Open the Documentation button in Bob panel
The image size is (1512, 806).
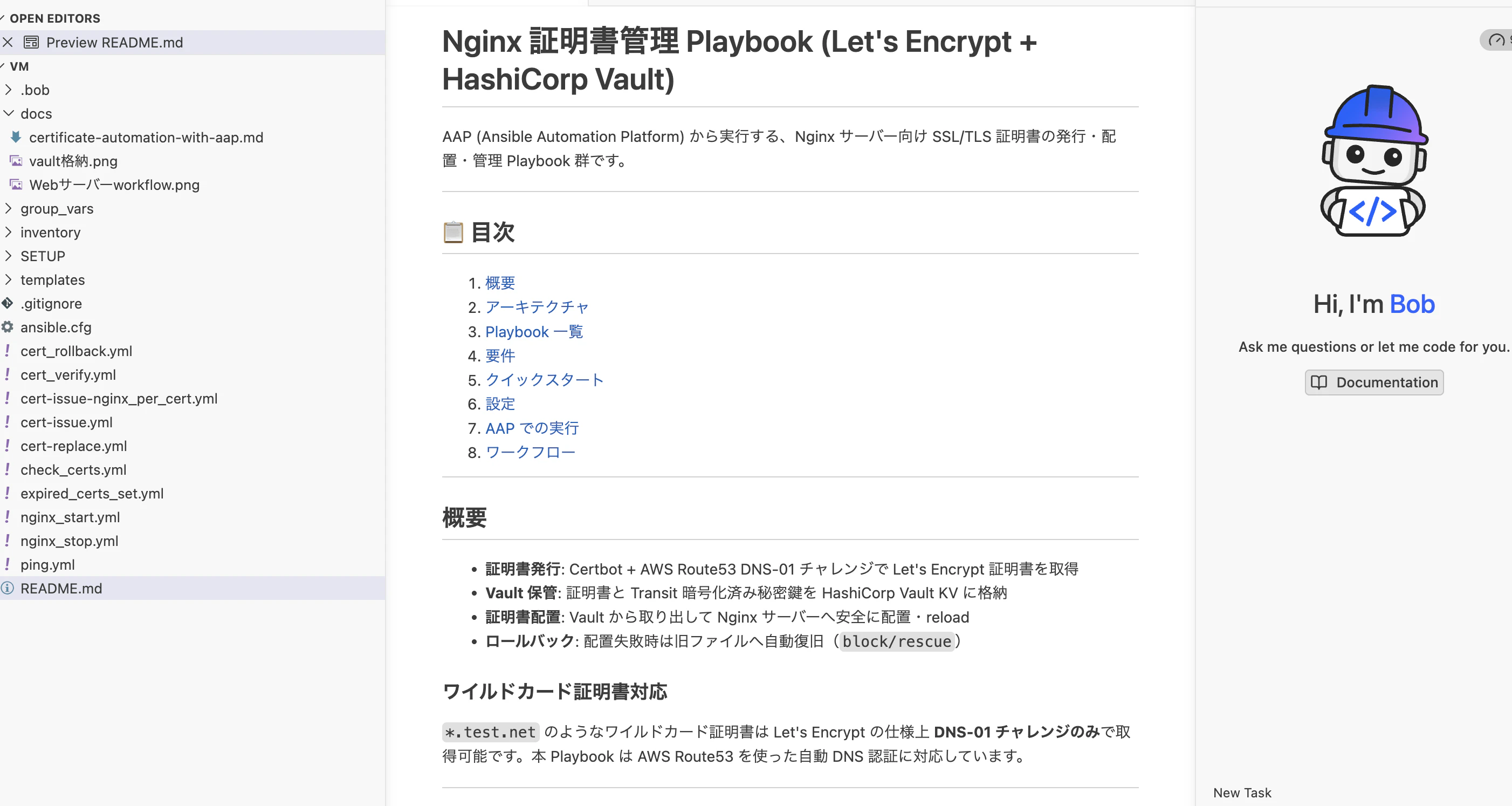(1374, 382)
